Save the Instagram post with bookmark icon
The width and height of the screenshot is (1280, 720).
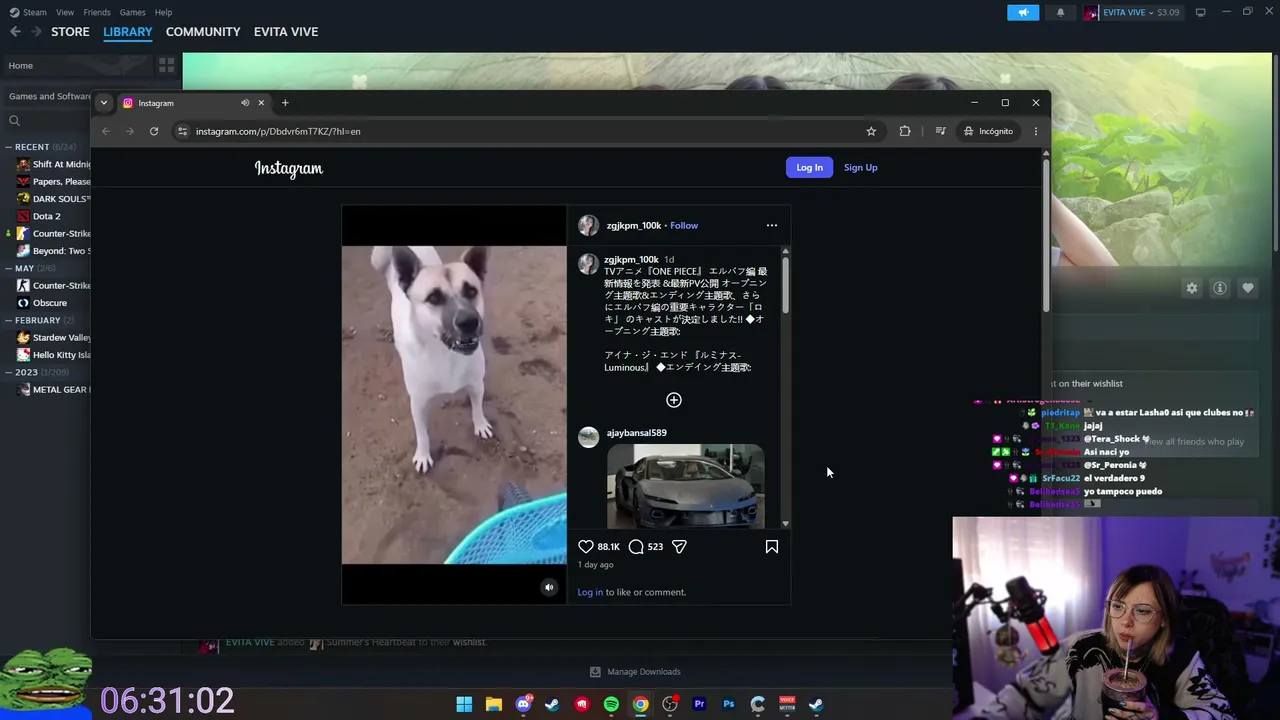click(x=772, y=547)
